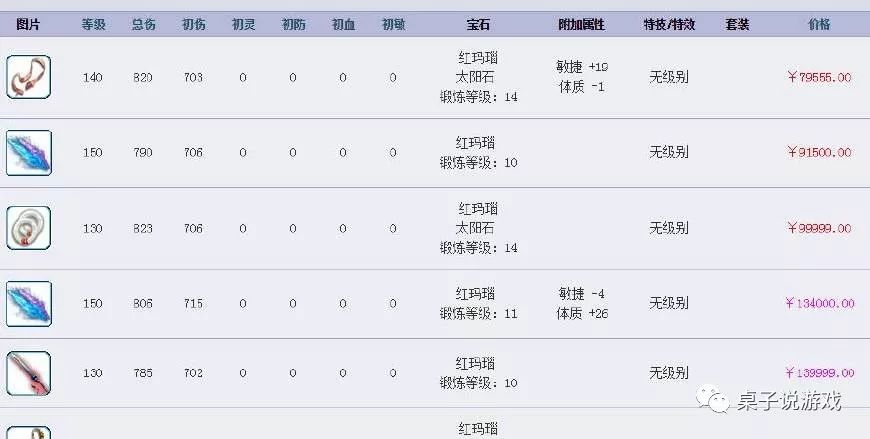Click the 附加属性 column header
Viewport: 870px width, 439px height.
(x=582, y=24)
